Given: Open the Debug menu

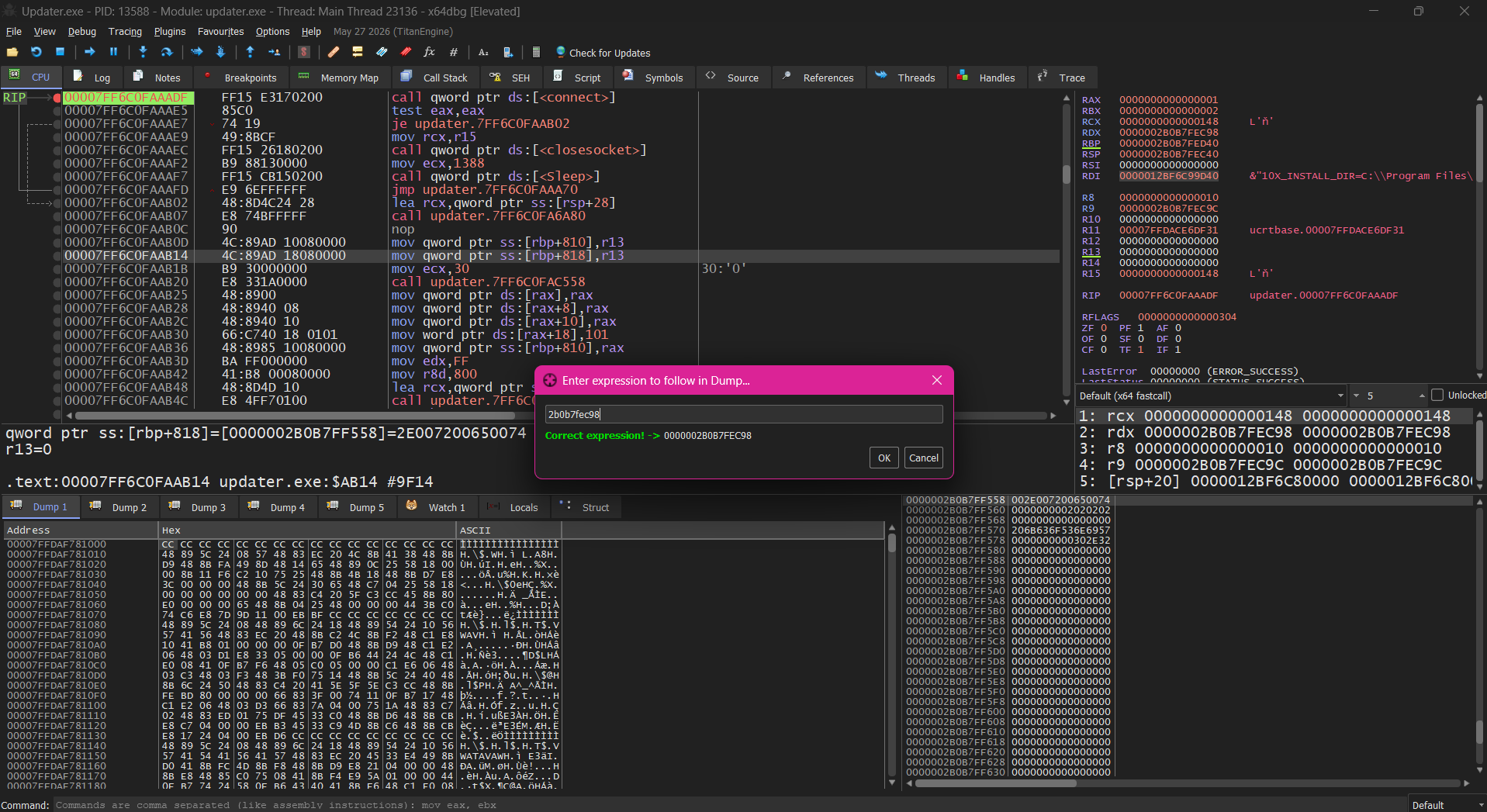Looking at the screenshot, I should click(x=82, y=32).
